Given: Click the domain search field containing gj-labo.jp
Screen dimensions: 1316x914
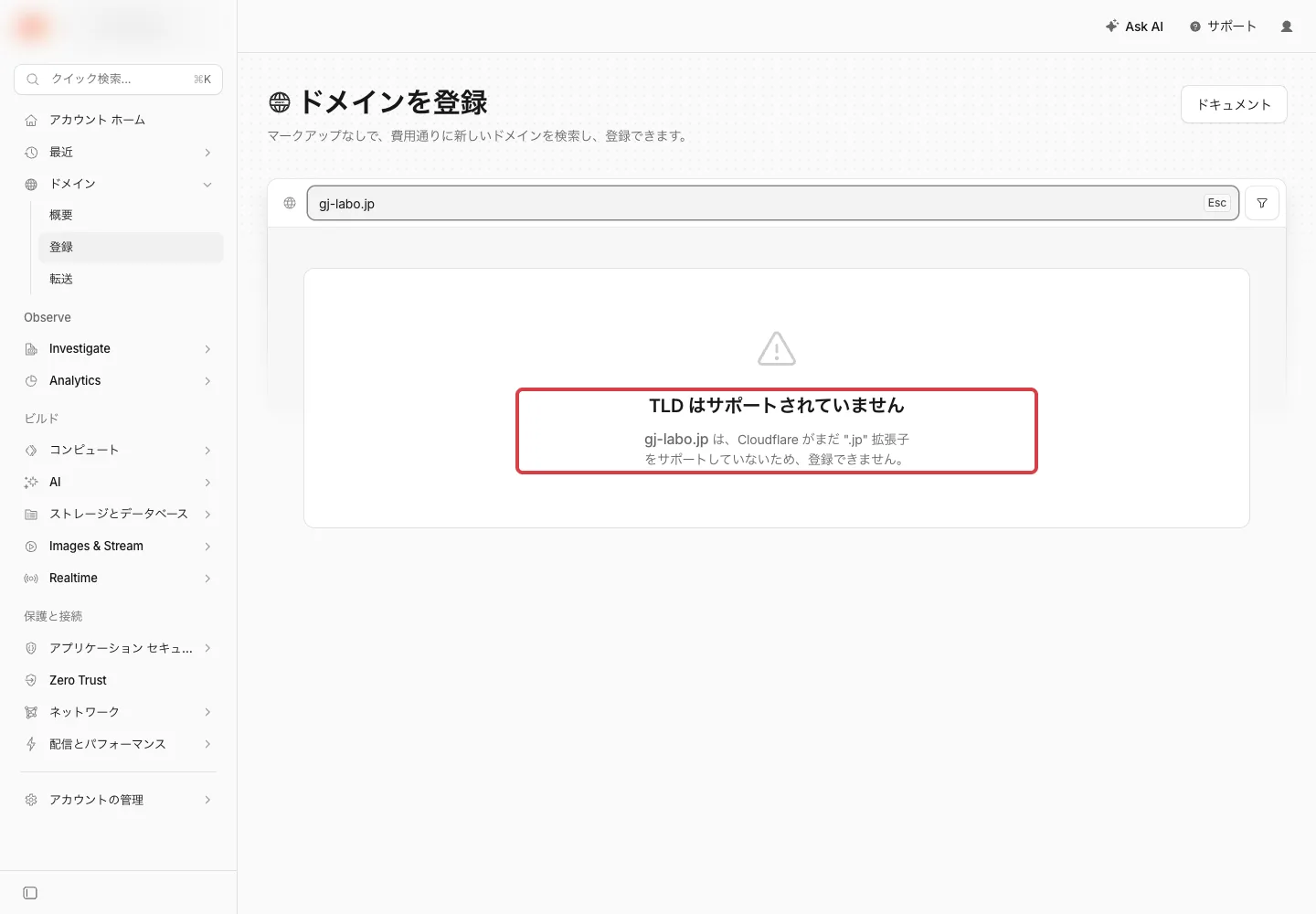Looking at the screenshot, I should click(772, 203).
